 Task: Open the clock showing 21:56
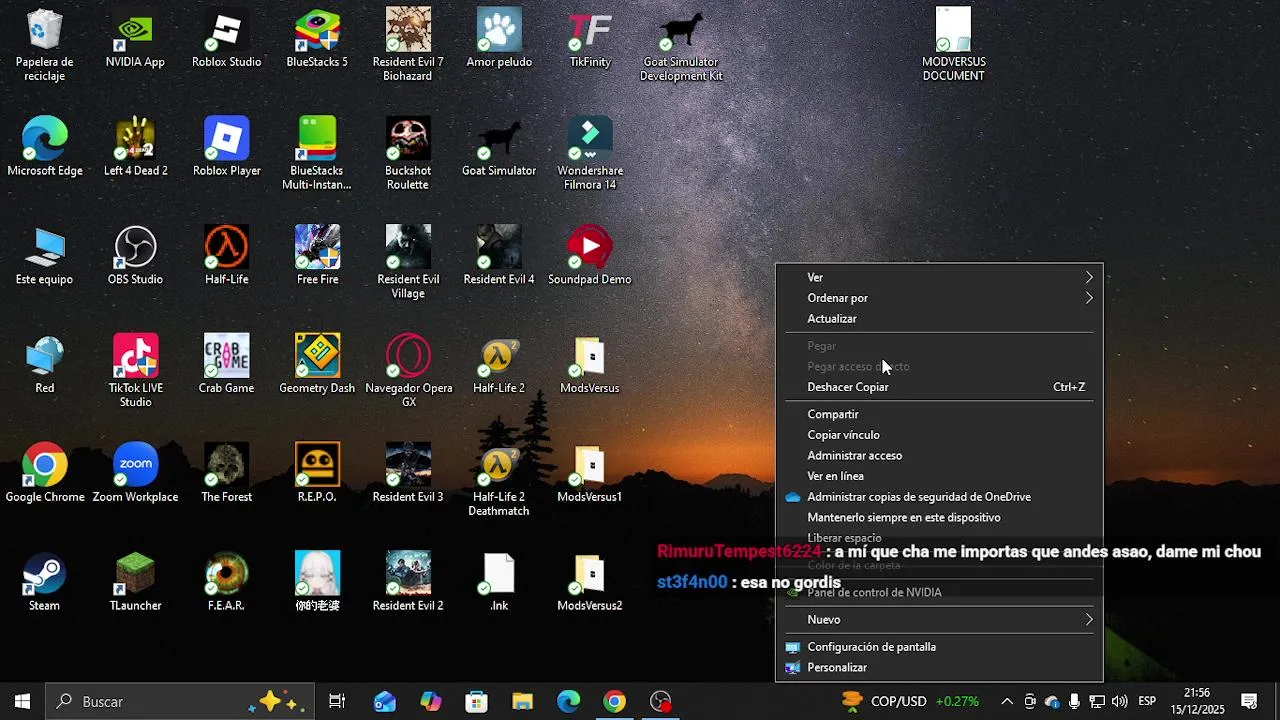point(1197,702)
